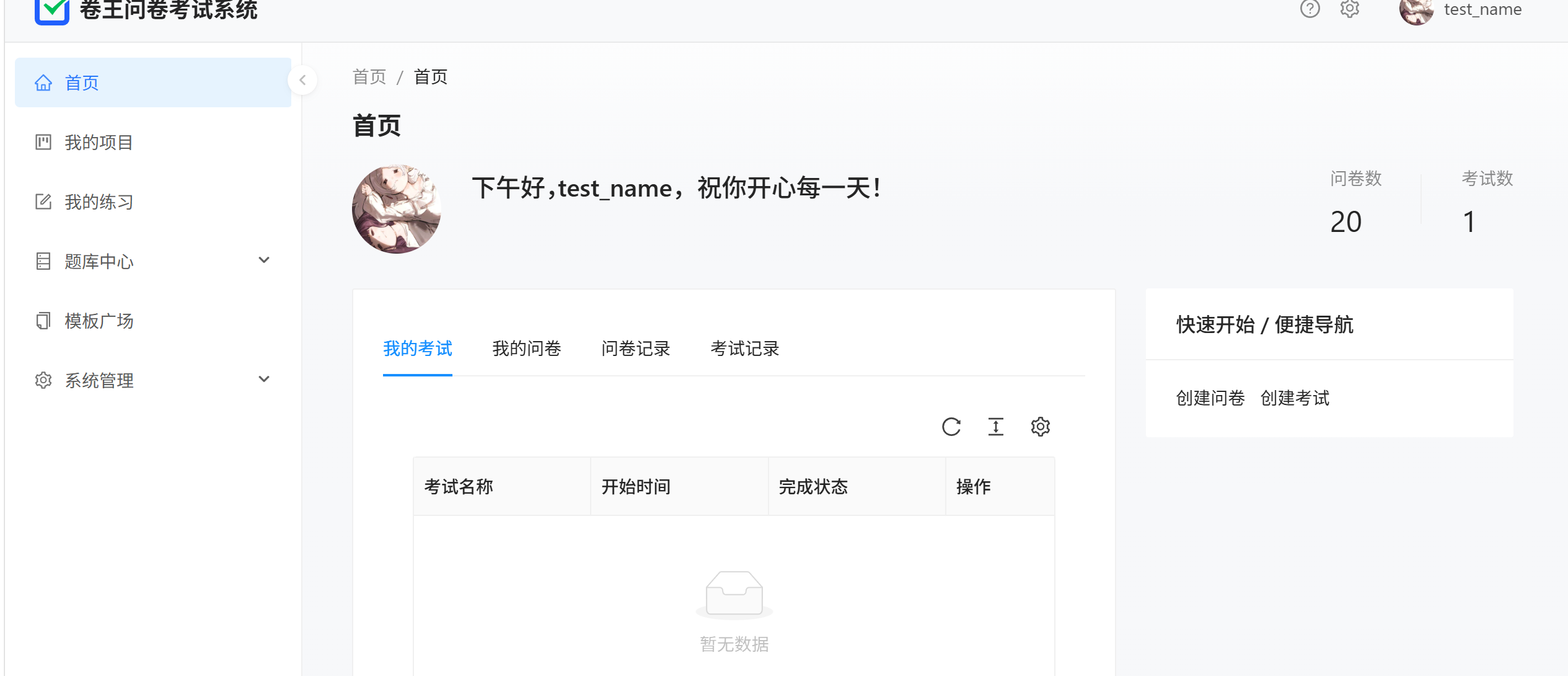Image resolution: width=1568 pixels, height=676 pixels.
Task: Click the help question mark icon
Action: tap(1310, 9)
